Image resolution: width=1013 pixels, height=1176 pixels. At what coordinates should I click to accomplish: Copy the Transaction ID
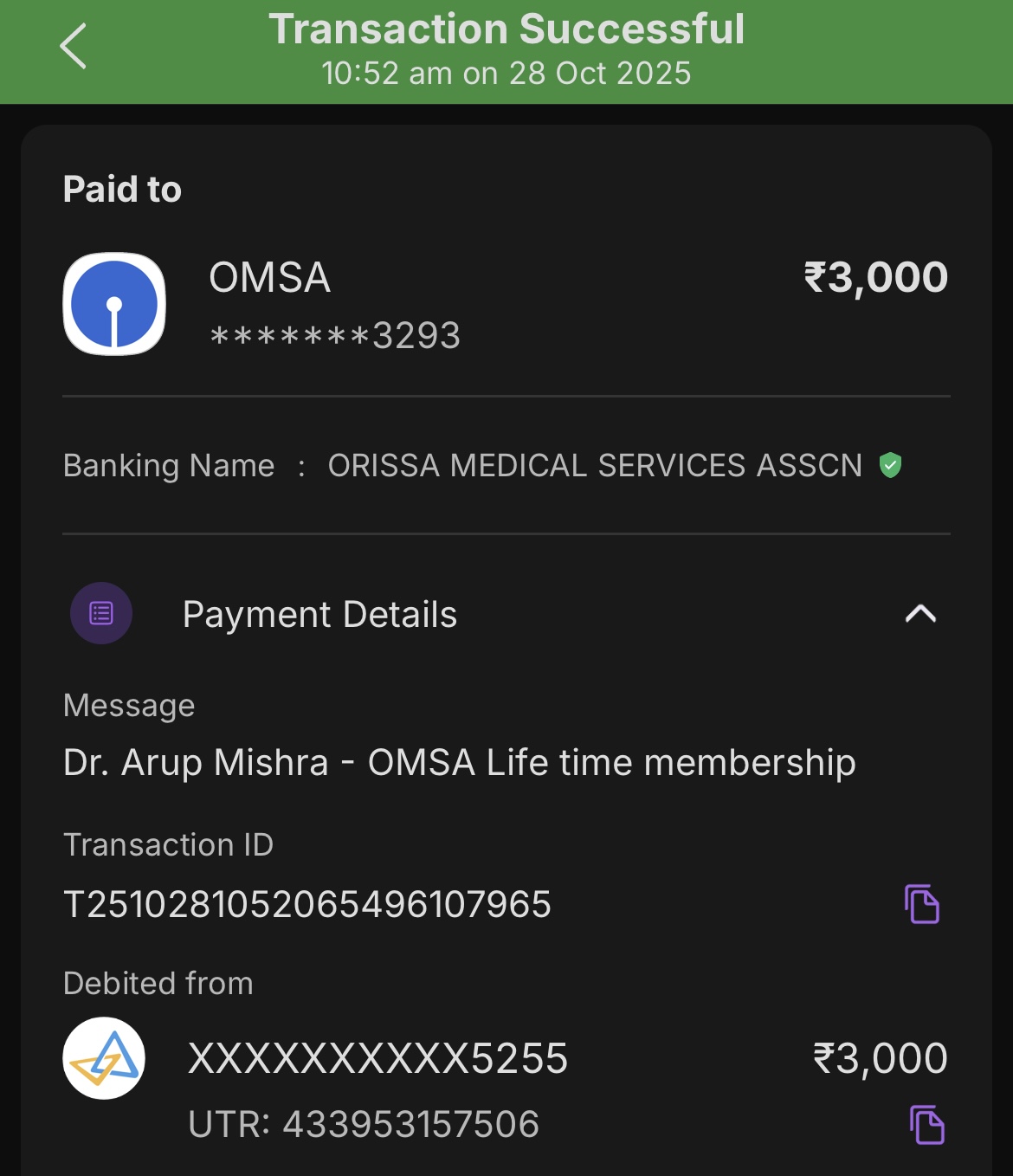[x=922, y=904]
